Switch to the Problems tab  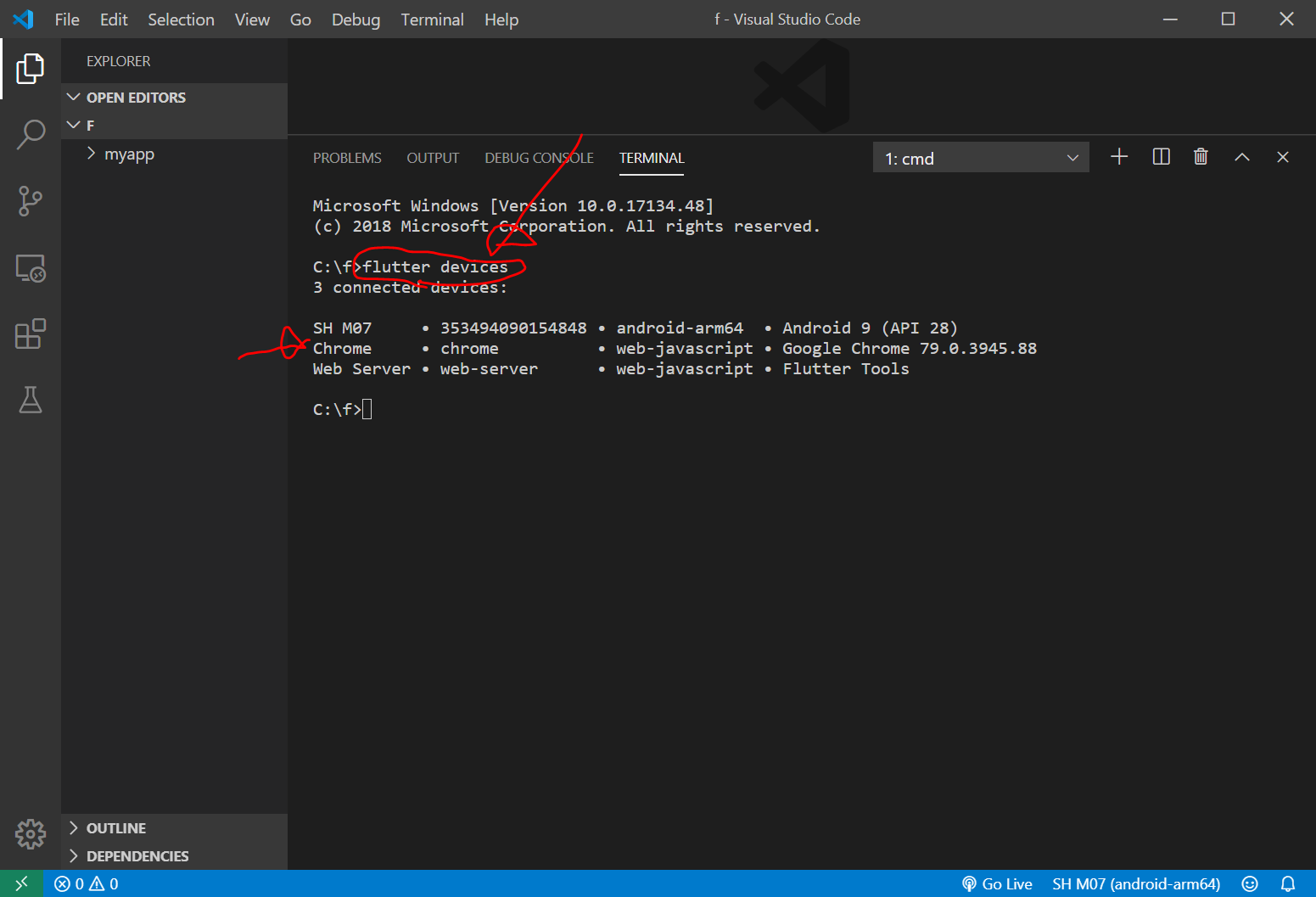[x=347, y=158]
